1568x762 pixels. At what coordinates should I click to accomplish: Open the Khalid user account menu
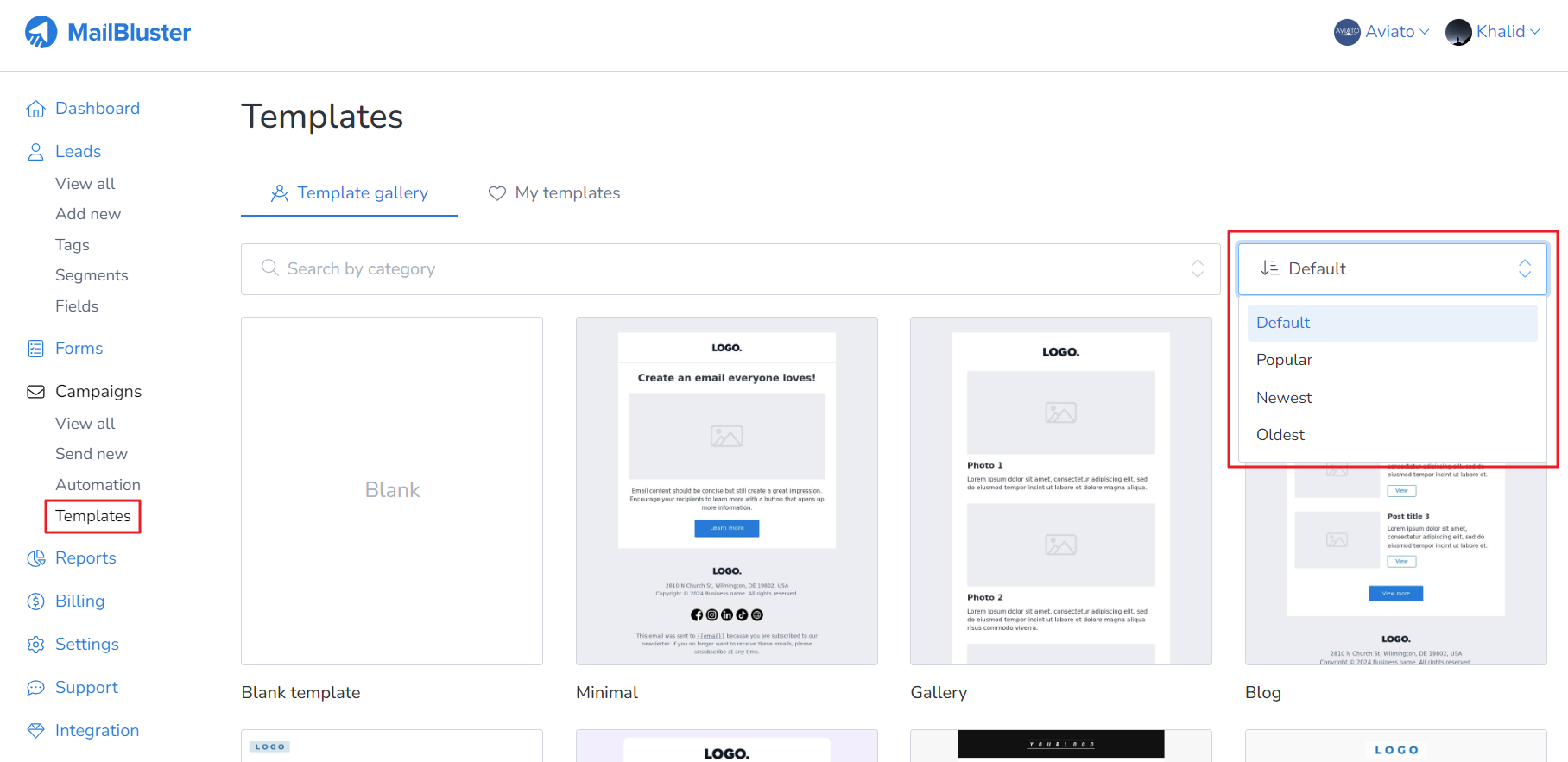coord(1493,32)
